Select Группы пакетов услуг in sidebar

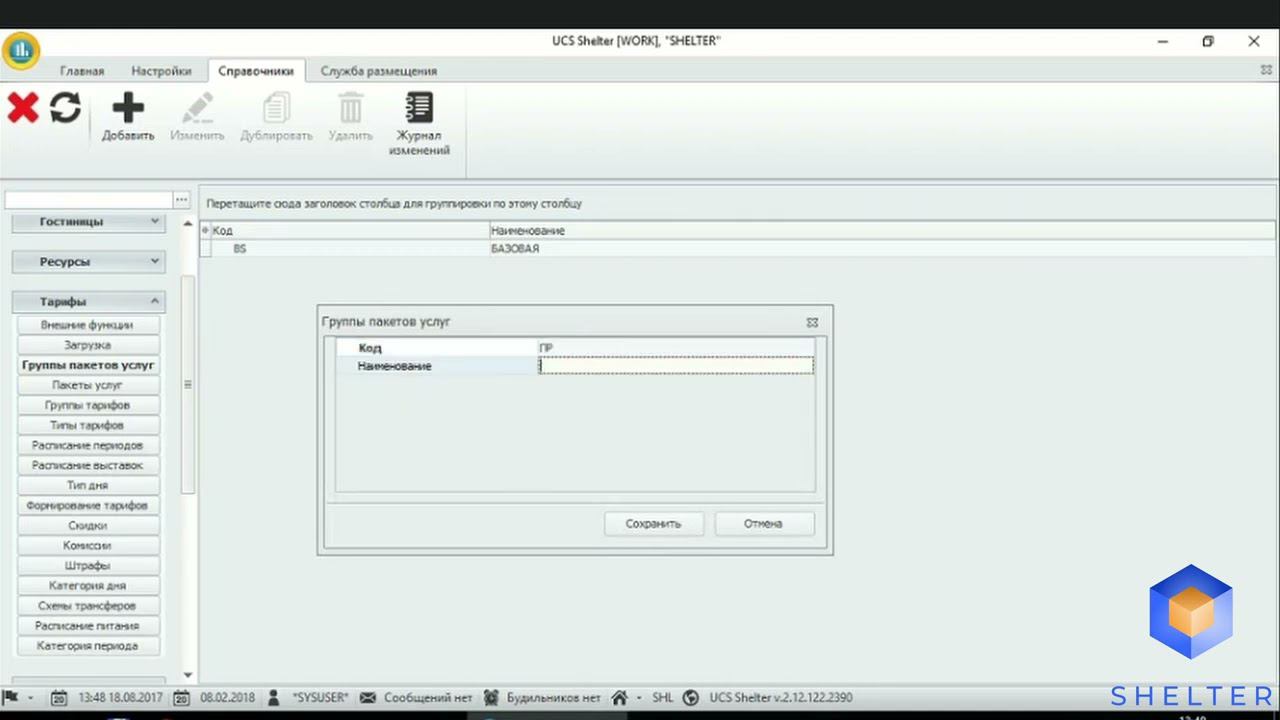pyautogui.click(x=87, y=365)
